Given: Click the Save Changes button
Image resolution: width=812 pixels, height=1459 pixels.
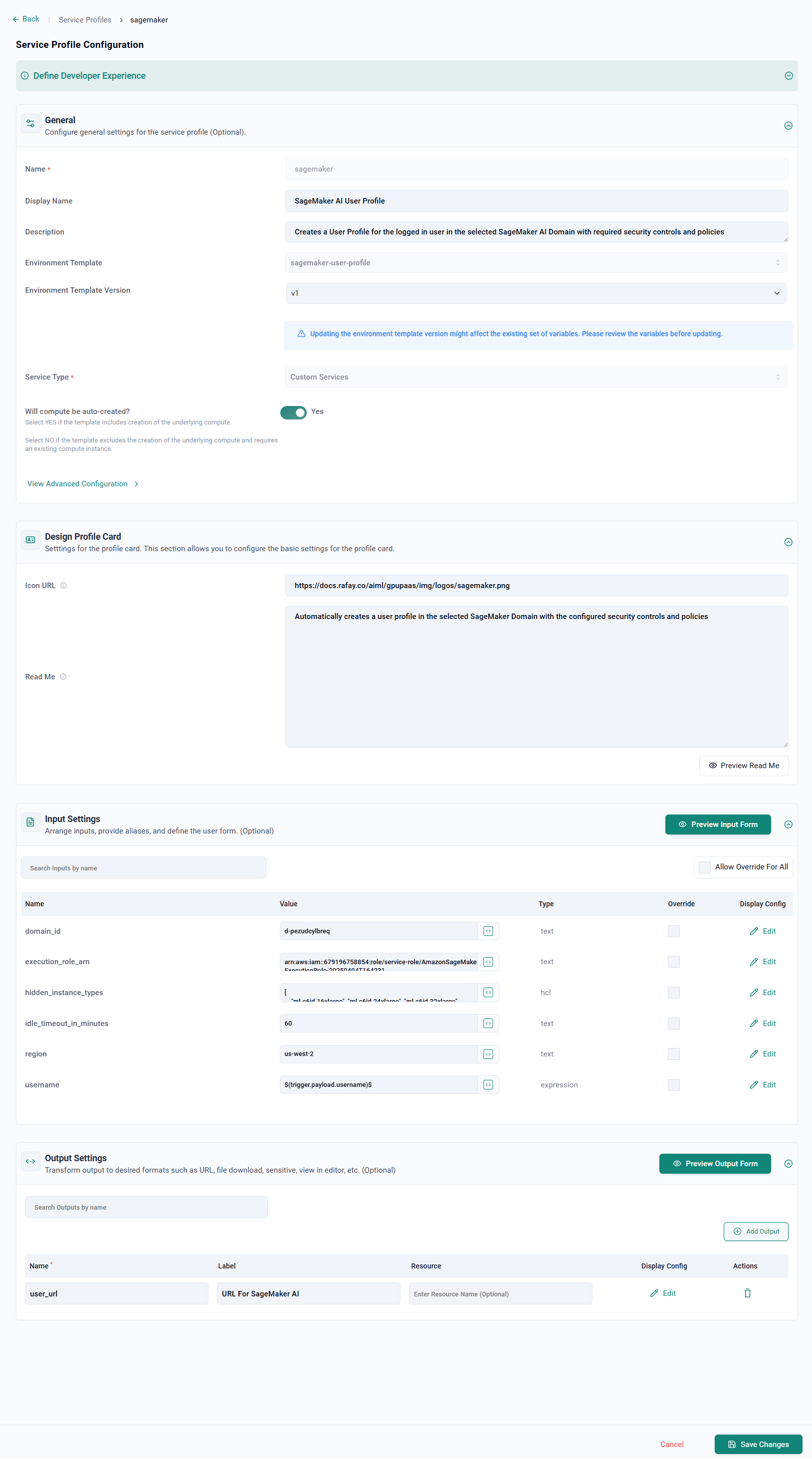Looking at the screenshot, I should 758,1444.
